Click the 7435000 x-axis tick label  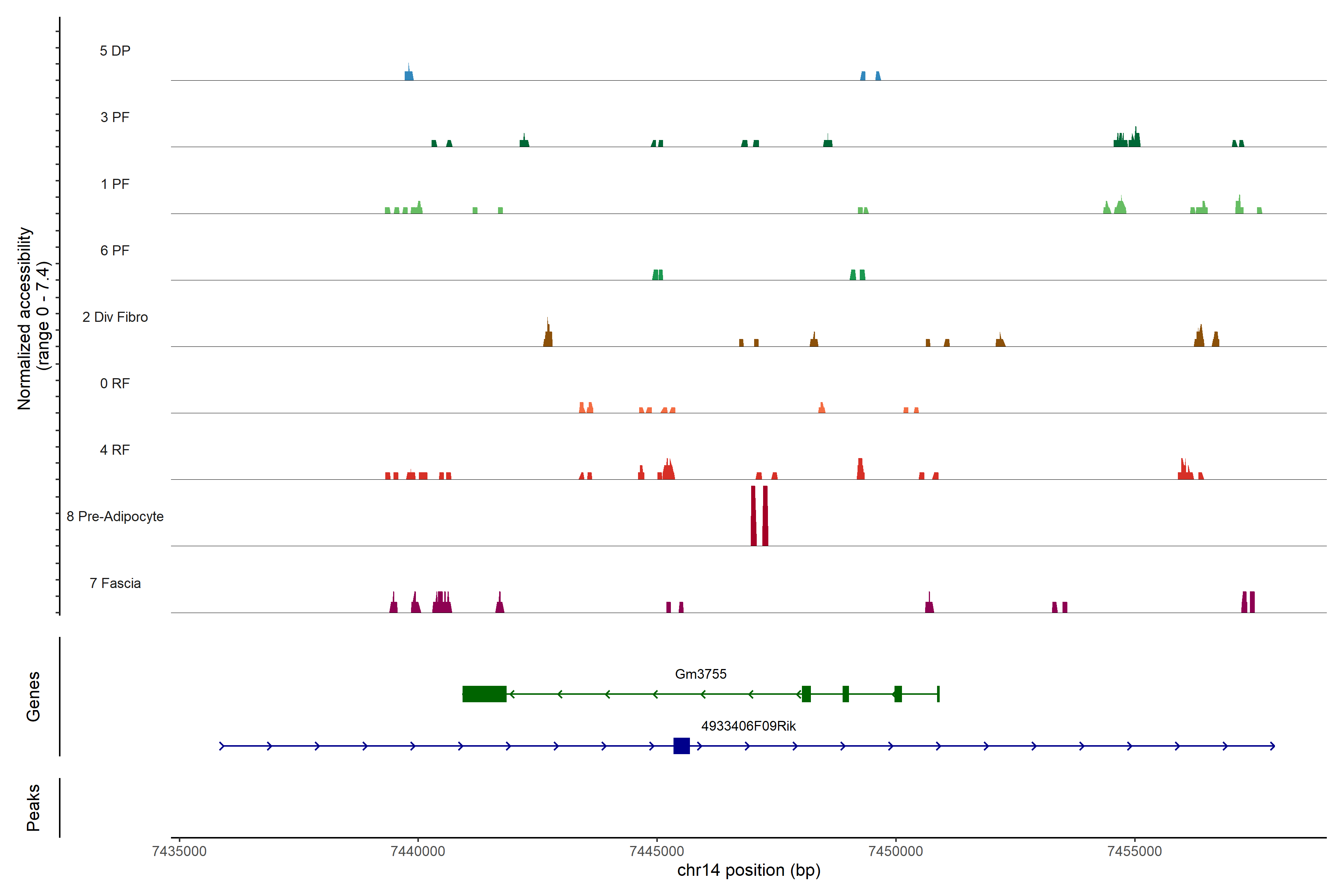[179, 851]
